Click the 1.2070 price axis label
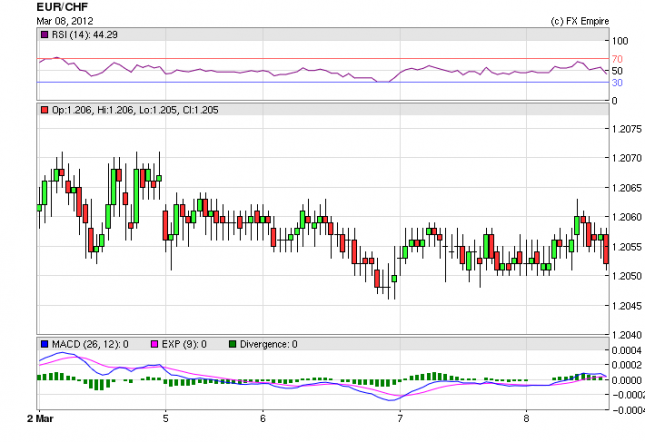This screenshot has height=442, width=645. [626, 158]
